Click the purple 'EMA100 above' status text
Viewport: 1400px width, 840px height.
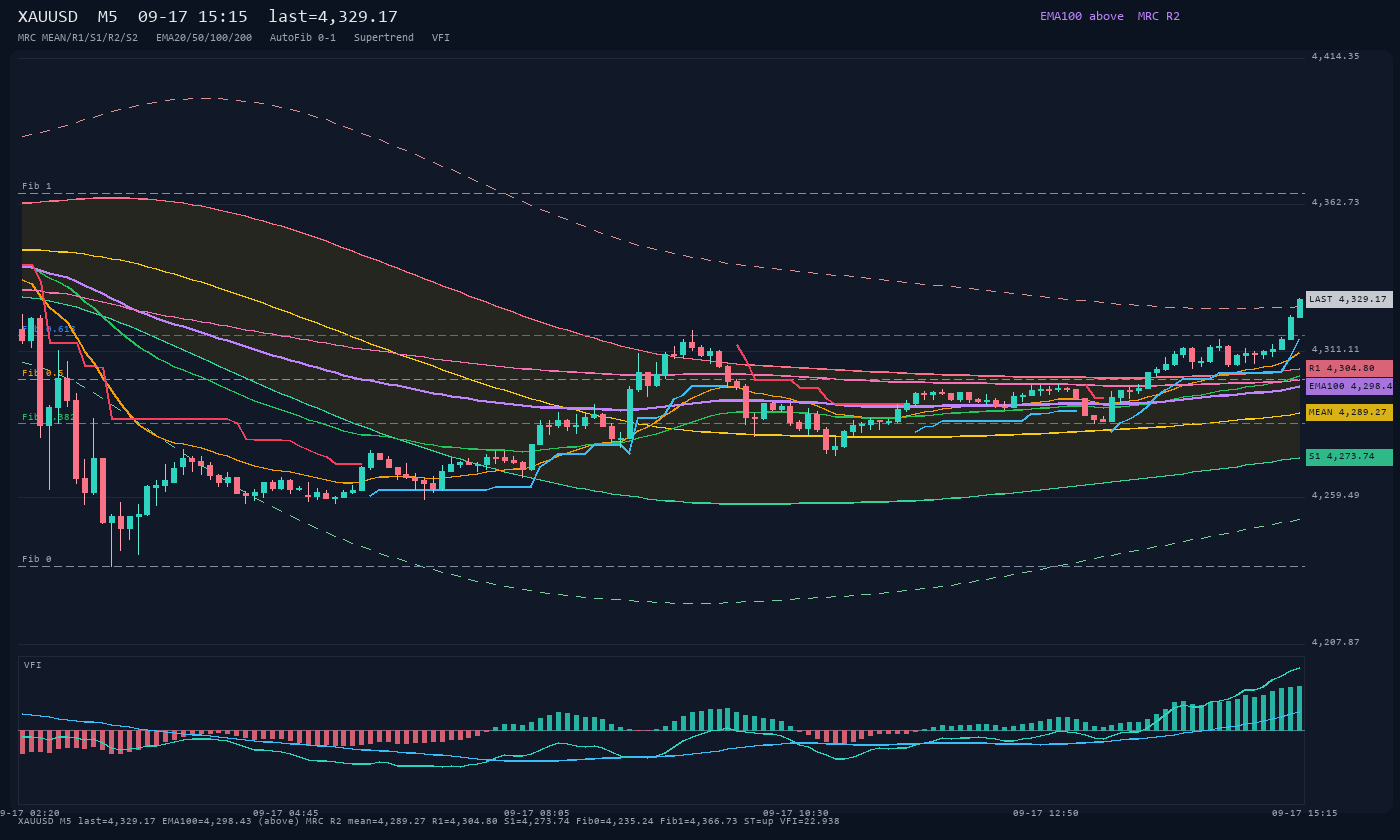click(1081, 16)
